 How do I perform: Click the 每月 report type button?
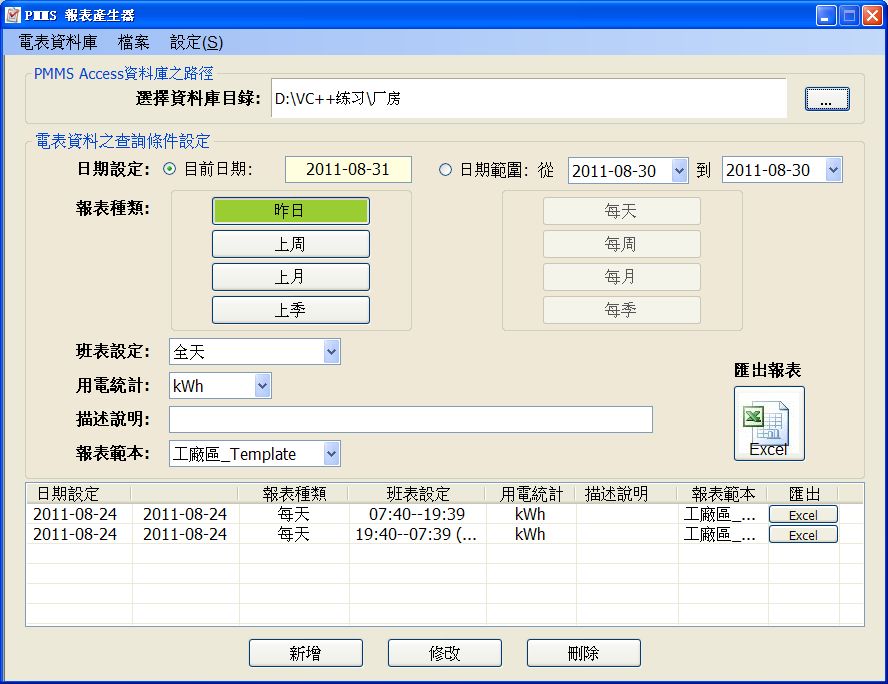click(x=621, y=277)
